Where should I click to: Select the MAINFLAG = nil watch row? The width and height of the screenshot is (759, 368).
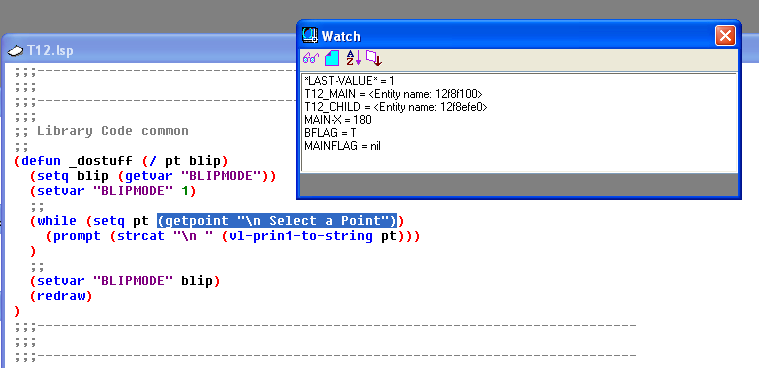pos(342,146)
